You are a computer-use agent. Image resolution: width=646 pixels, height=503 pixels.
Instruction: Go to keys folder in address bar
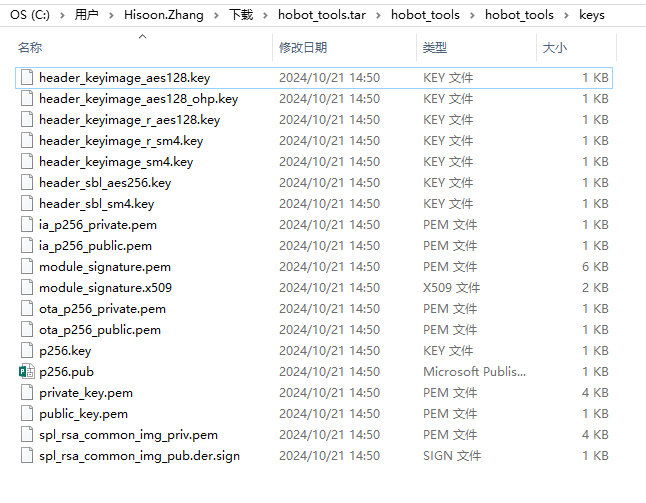pos(592,15)
